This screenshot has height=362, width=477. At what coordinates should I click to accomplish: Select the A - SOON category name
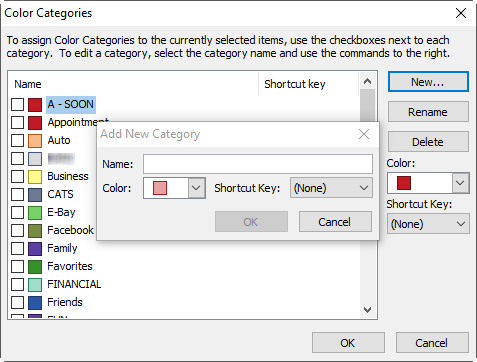coord(71,104)
